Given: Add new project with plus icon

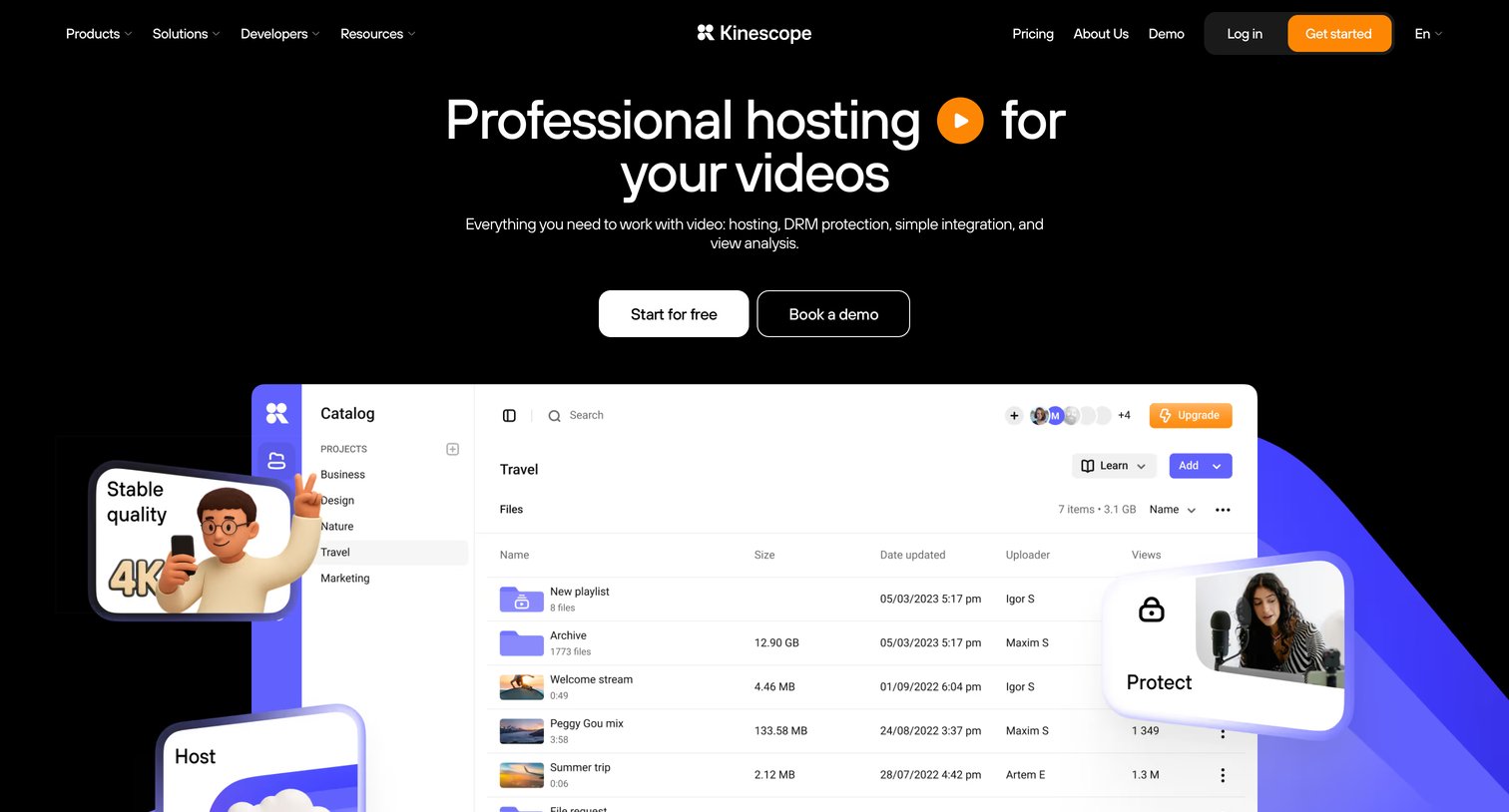Looking at the screenshot, I should coord(452,449).
